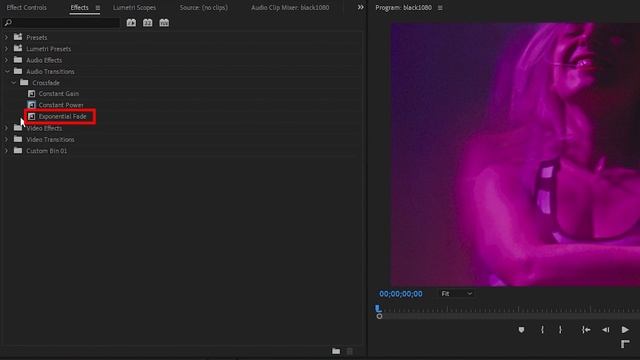The height and width of the screenshot is (360, 640).
Task: Select the Constant Gain label
Action: pos(59,93)
